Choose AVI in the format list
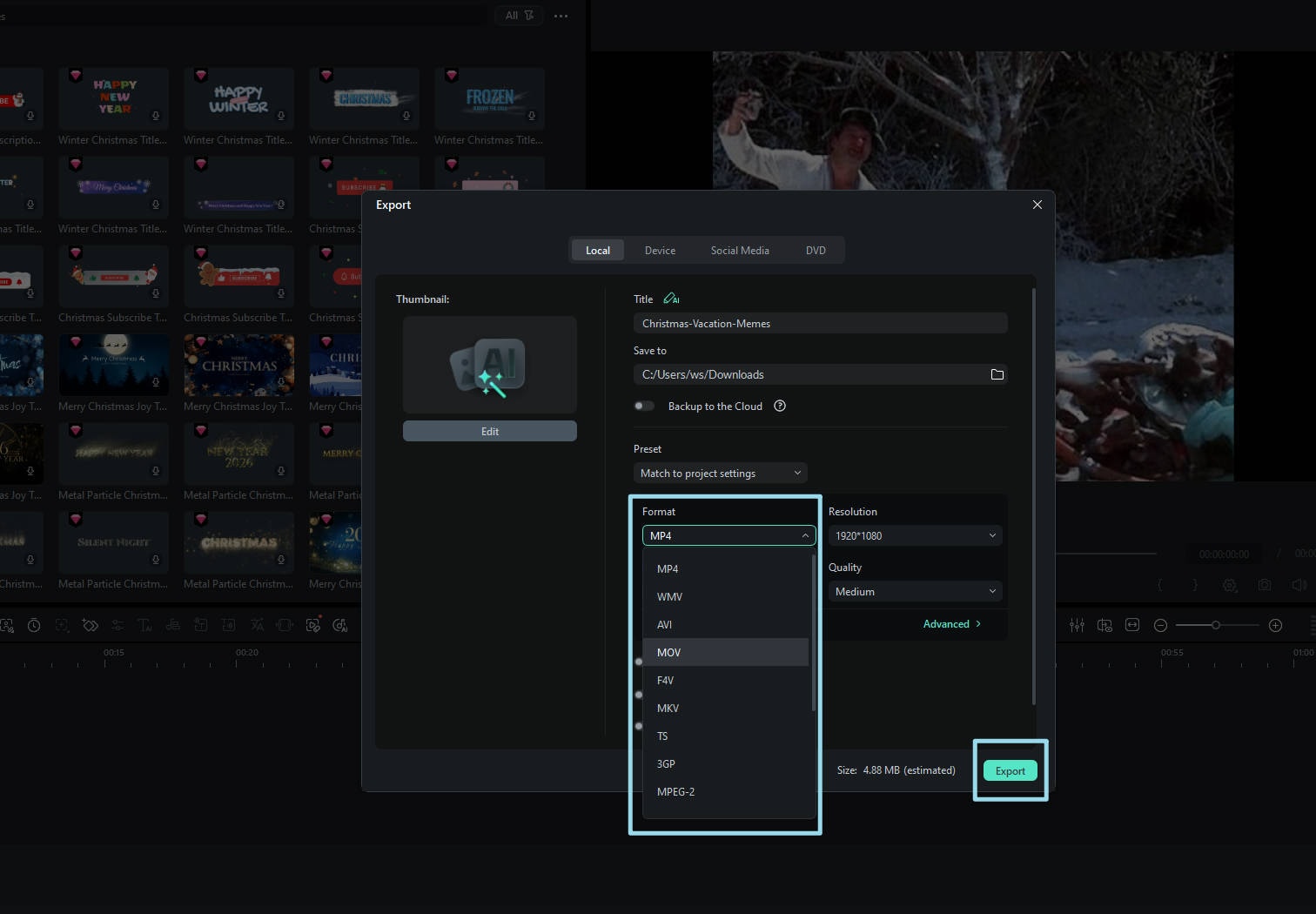Screen dimensions: 1316x914 point(726,624)
